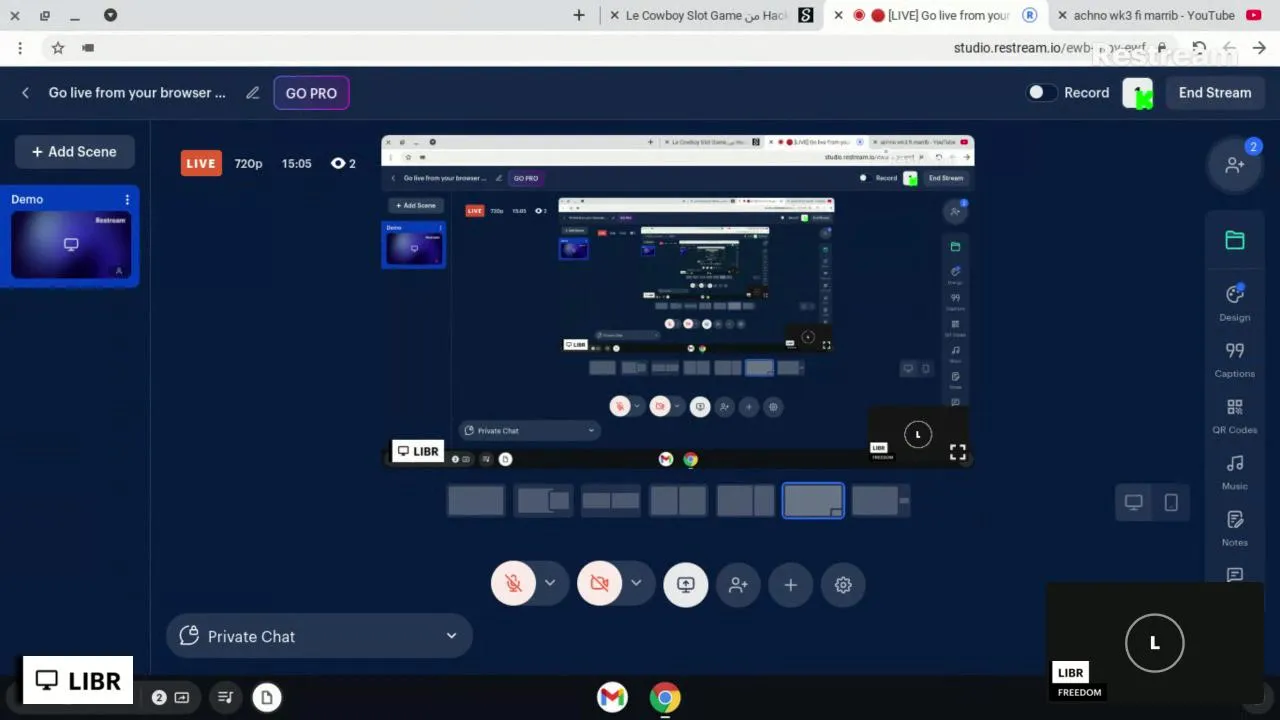The width and height of the screenshot is (1280, 720).
Task: Click the 720p resolution label
Action: point(248,163)
